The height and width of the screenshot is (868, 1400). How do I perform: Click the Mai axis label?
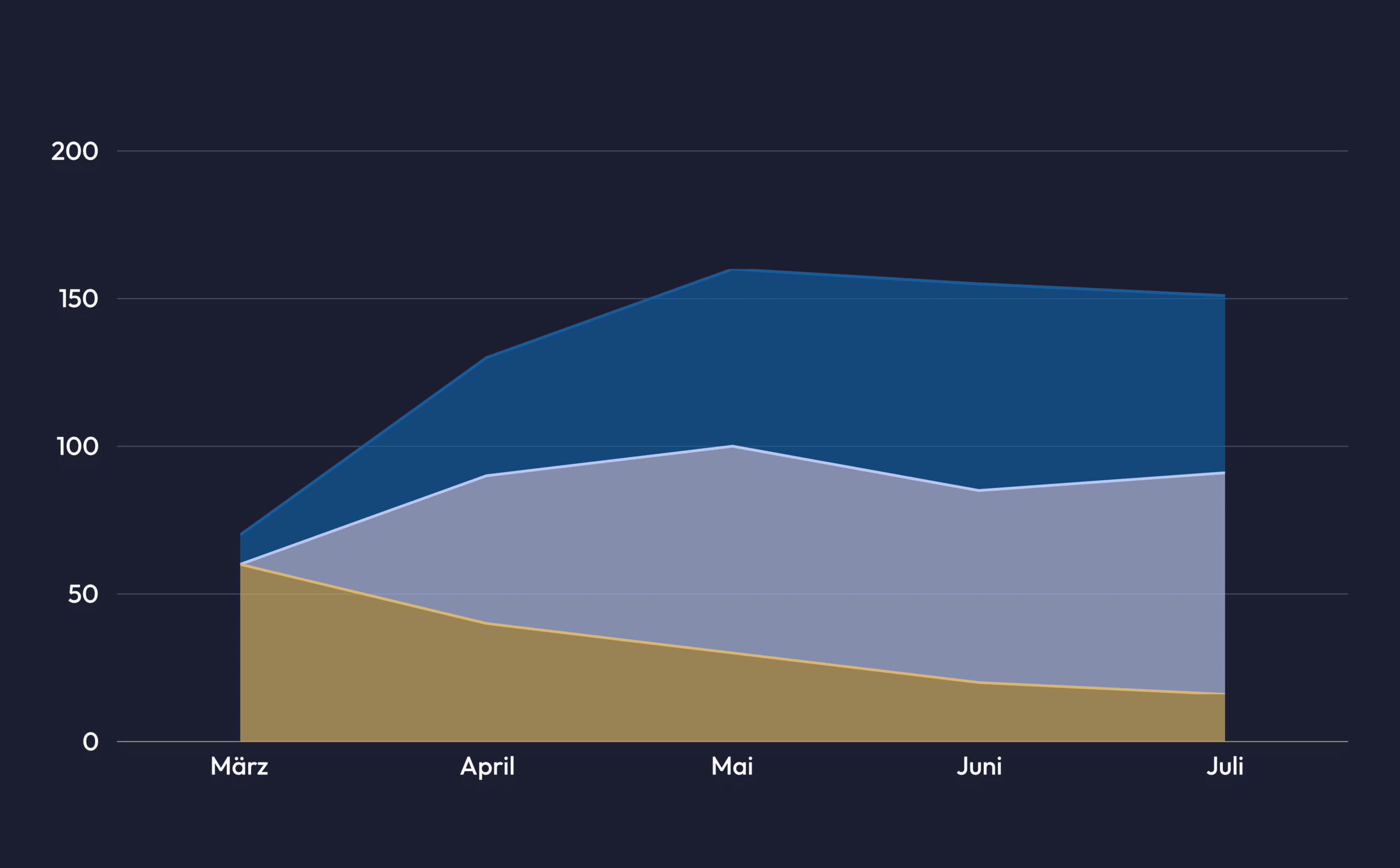point(732,766)
